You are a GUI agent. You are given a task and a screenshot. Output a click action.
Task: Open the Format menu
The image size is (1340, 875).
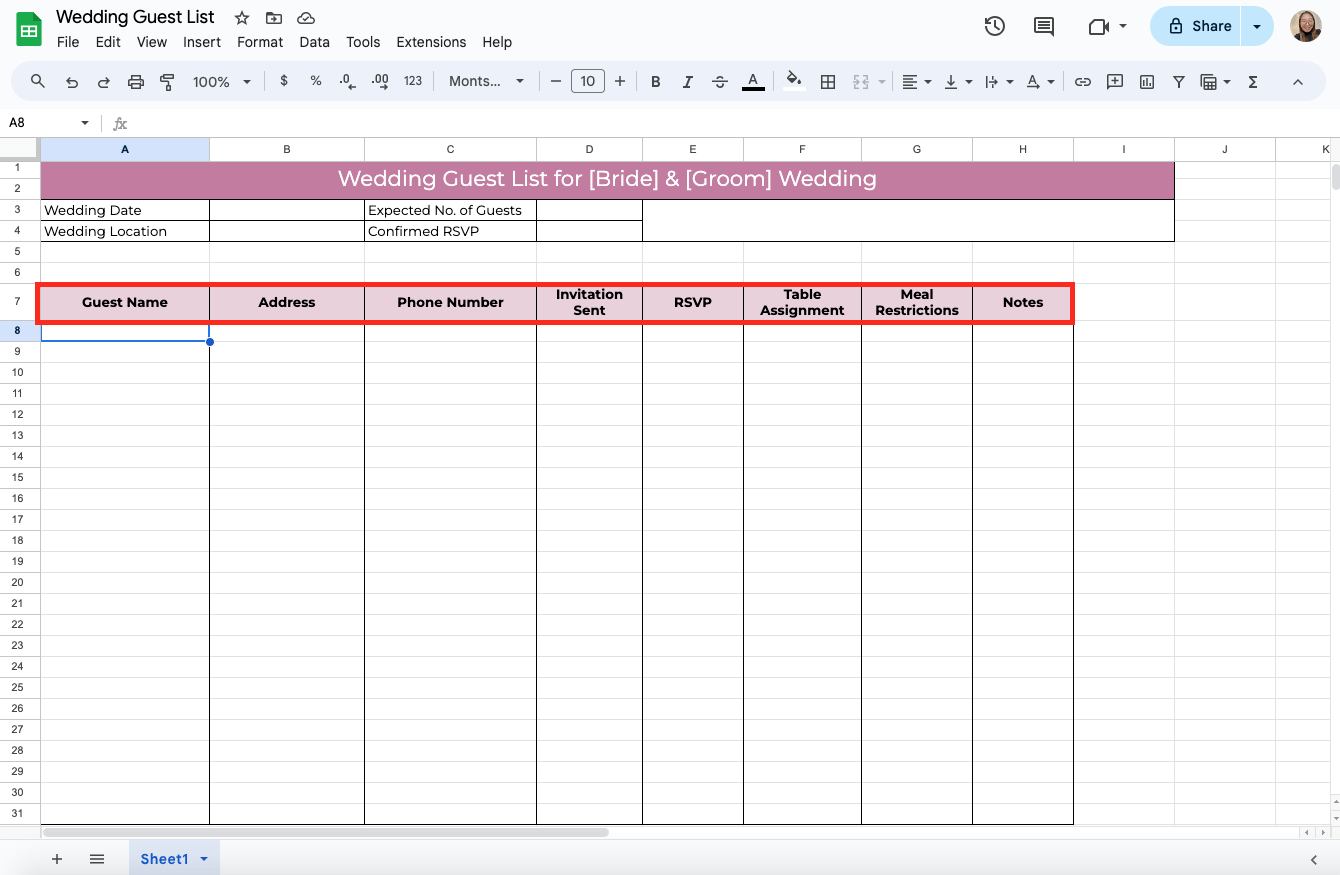[260, 42]
